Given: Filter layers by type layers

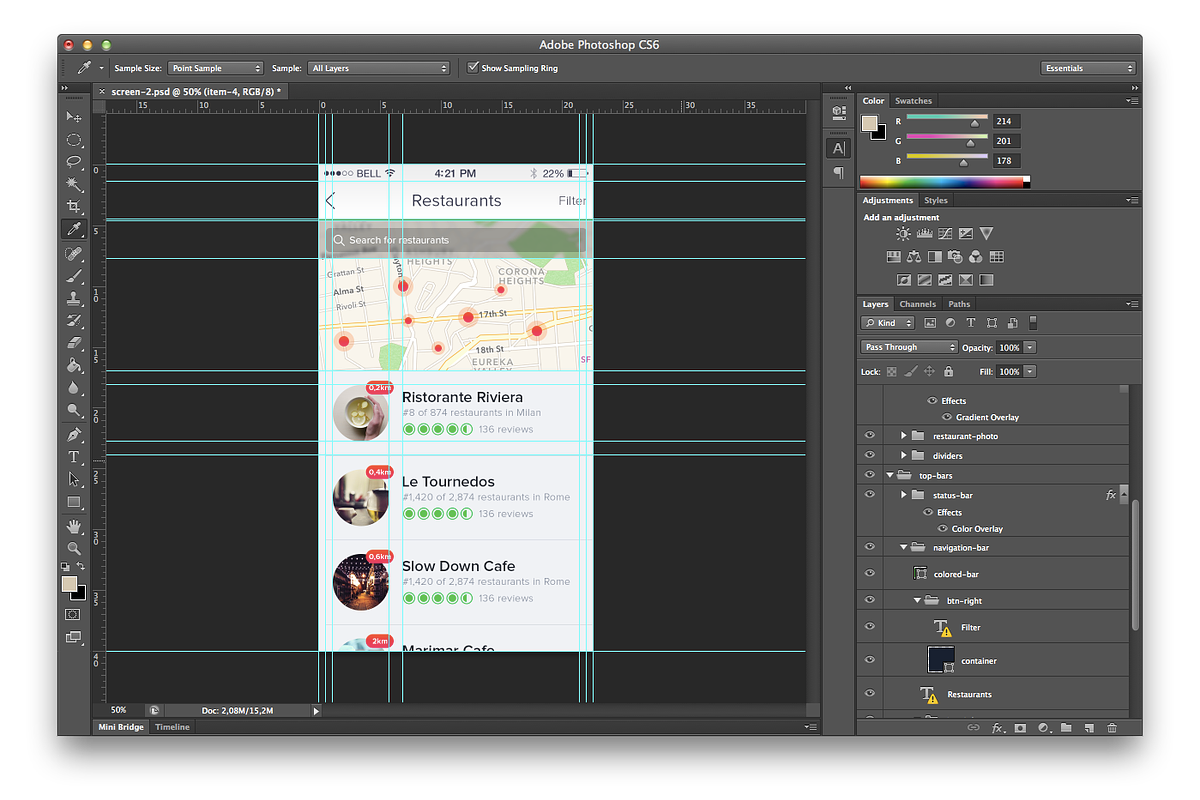Looking at the screenshot, I should tap(970, 323).
